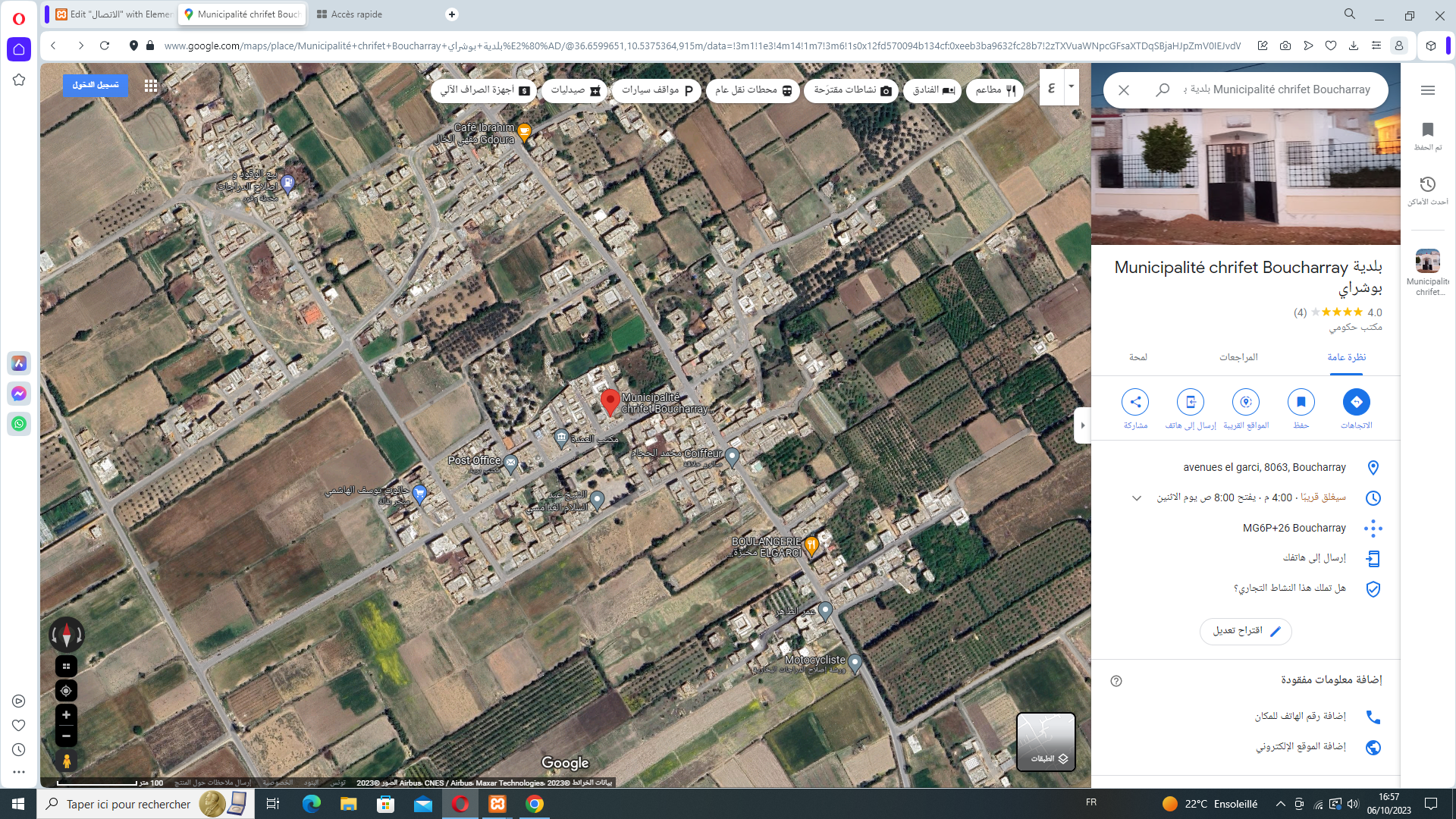This screenshot has width=1456, height=819.
Task: Switch to the المراجعات reviews tab
Action: (1238, 357)
